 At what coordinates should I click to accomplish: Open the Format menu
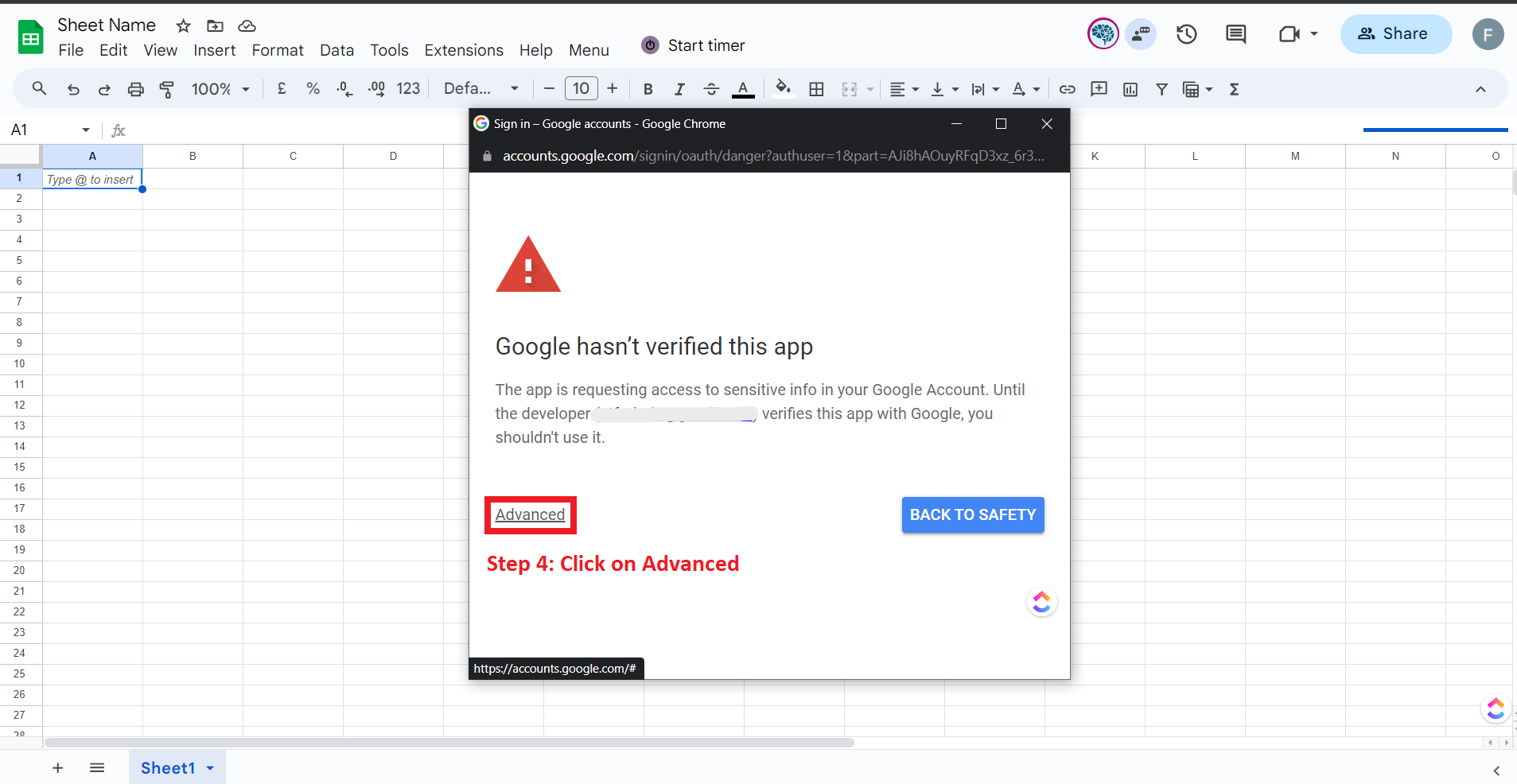pos(278,50)
